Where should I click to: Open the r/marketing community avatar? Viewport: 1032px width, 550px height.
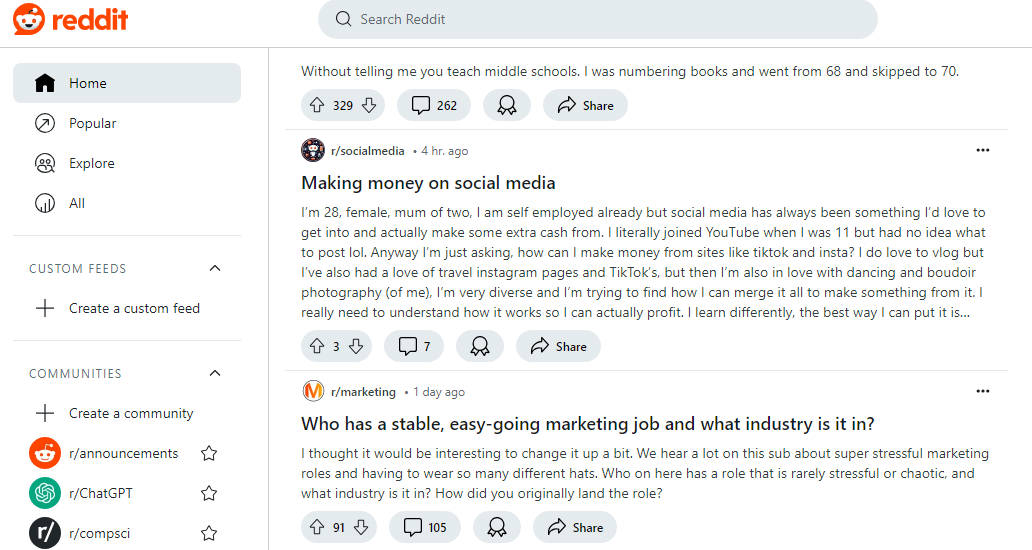313,391
